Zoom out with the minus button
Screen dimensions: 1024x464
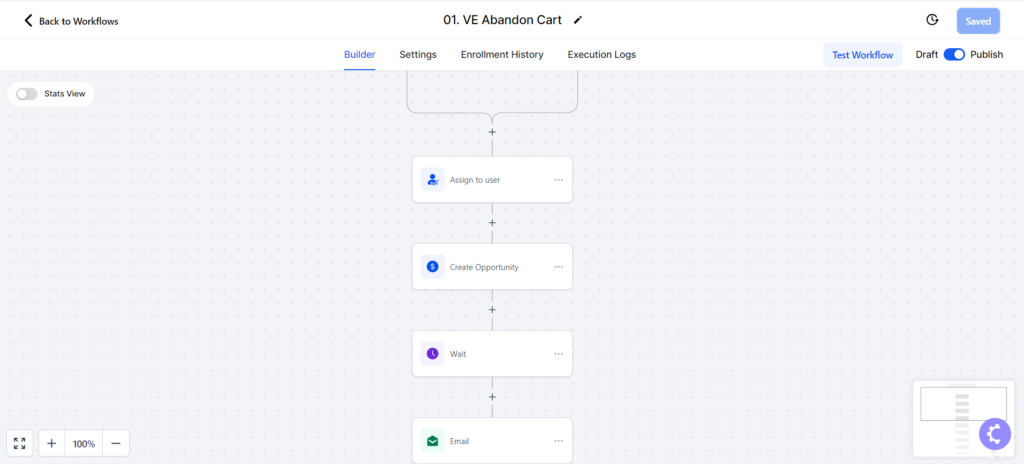(116, 444)
